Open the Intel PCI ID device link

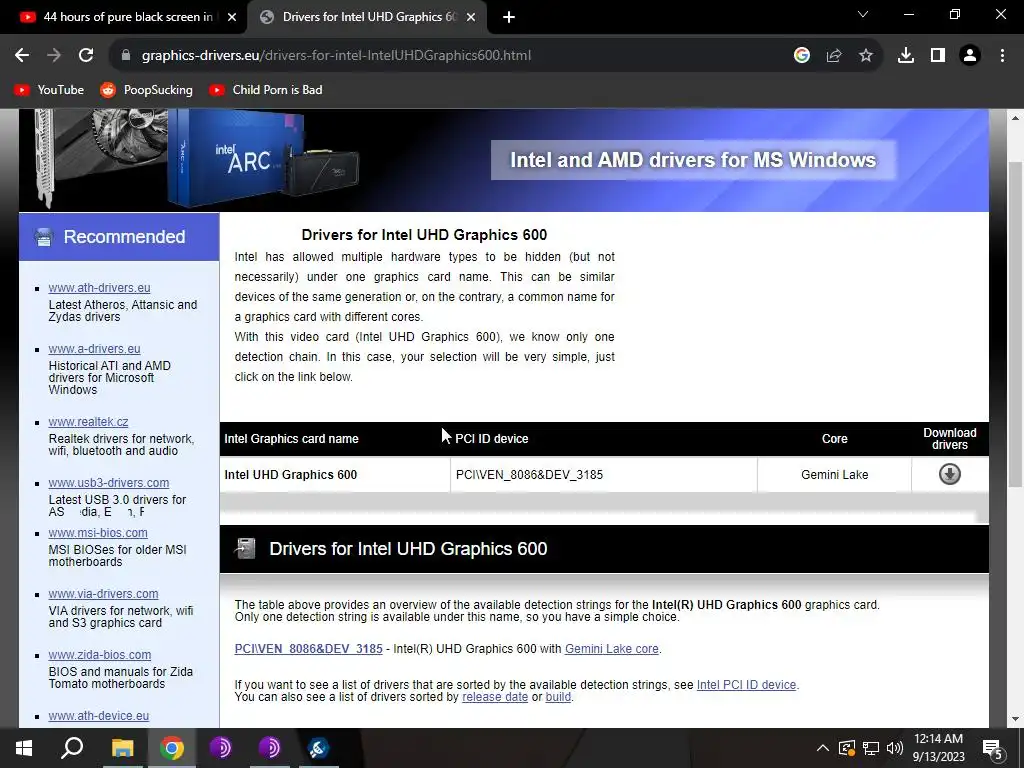click(746, 685)
